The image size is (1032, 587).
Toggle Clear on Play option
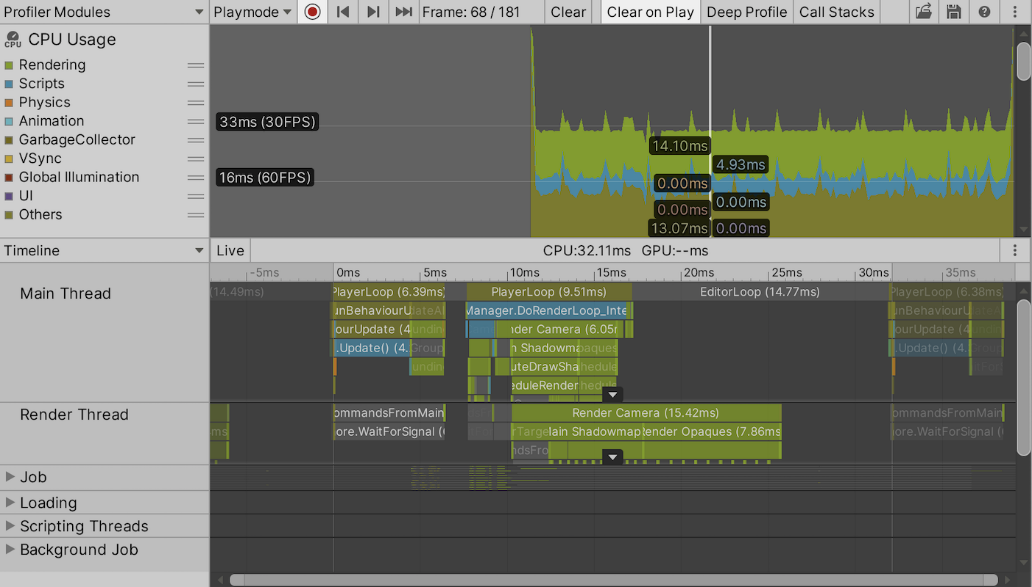[650, 12]
